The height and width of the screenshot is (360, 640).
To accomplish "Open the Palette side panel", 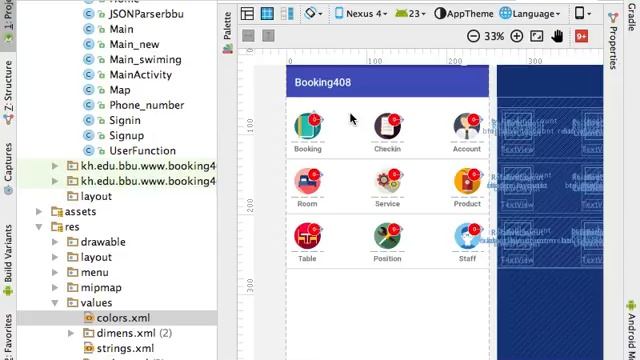I will click(x=228, y=33).
